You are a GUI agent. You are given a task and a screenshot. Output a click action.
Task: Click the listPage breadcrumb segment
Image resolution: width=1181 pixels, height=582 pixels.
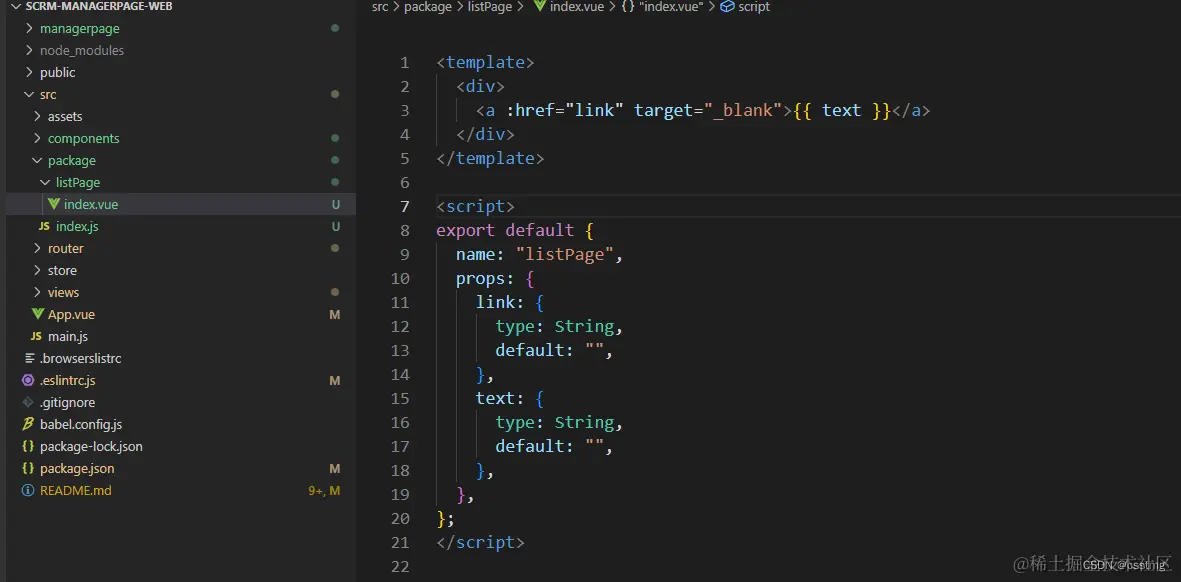point(488,7)
